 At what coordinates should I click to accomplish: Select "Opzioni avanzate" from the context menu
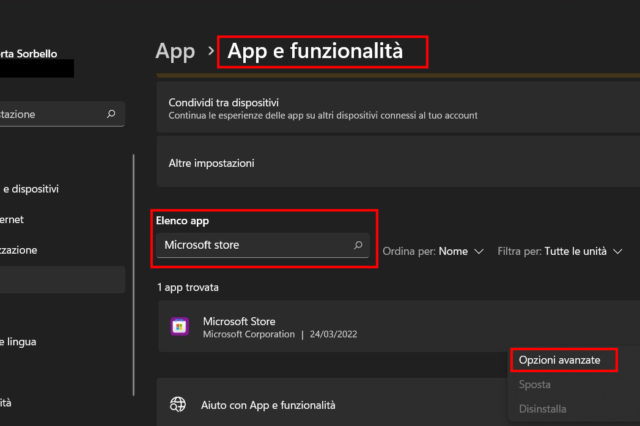coord(563,359)
